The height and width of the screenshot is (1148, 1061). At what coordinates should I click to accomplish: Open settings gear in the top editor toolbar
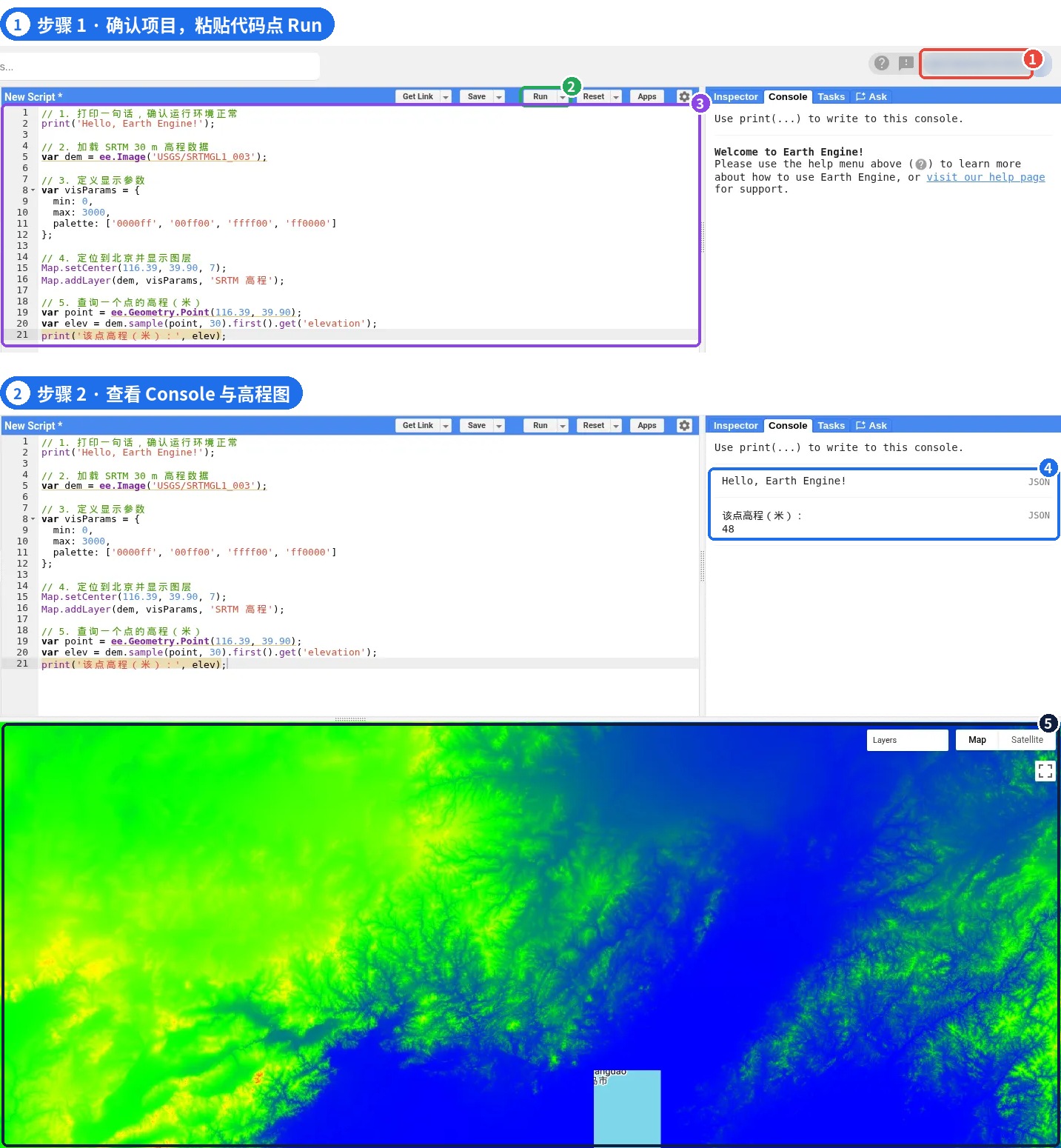(x=684, y=96)
